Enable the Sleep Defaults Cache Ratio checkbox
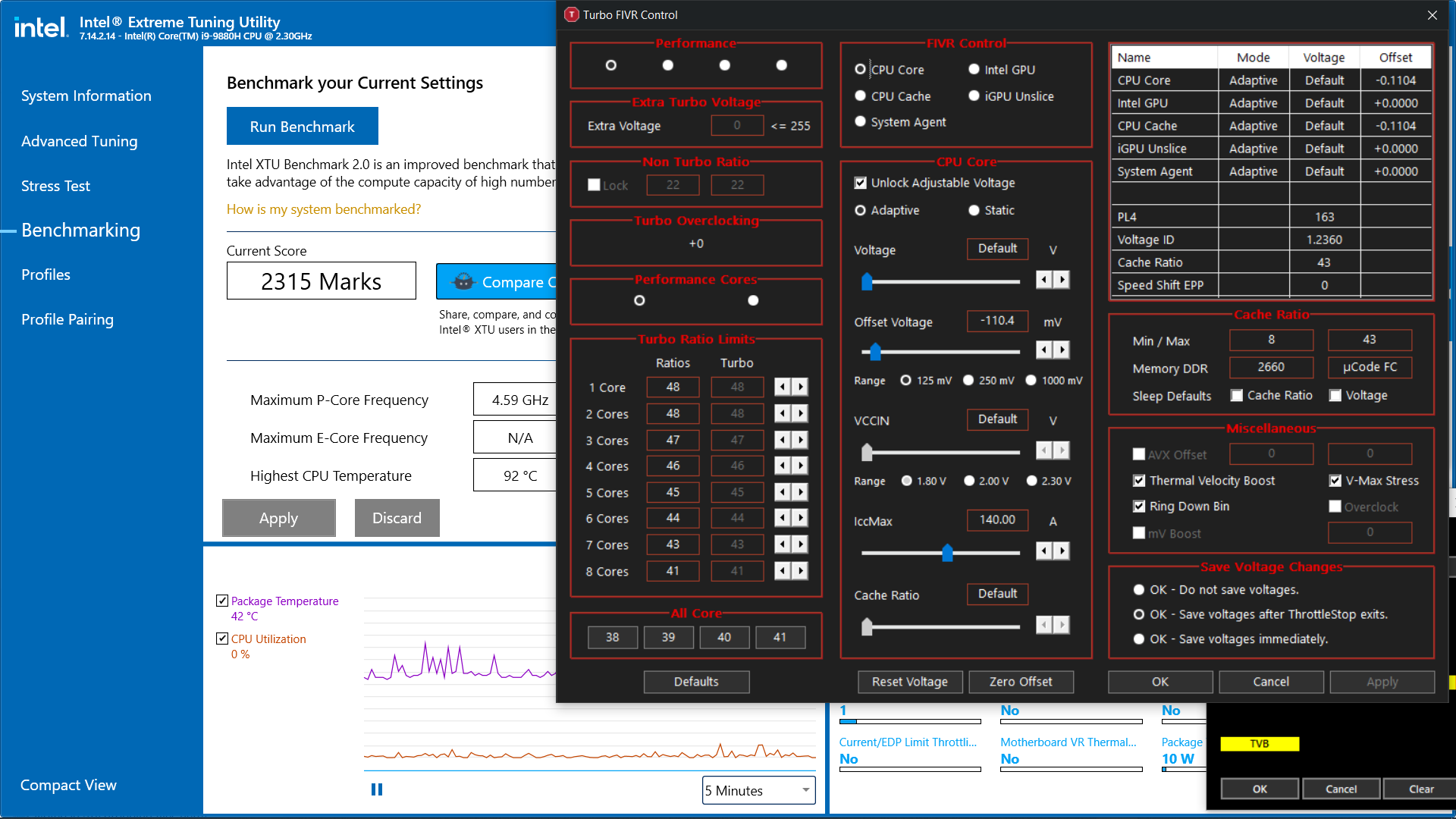Viewport: 1456px width, 819px height. tap(1236, 395)
